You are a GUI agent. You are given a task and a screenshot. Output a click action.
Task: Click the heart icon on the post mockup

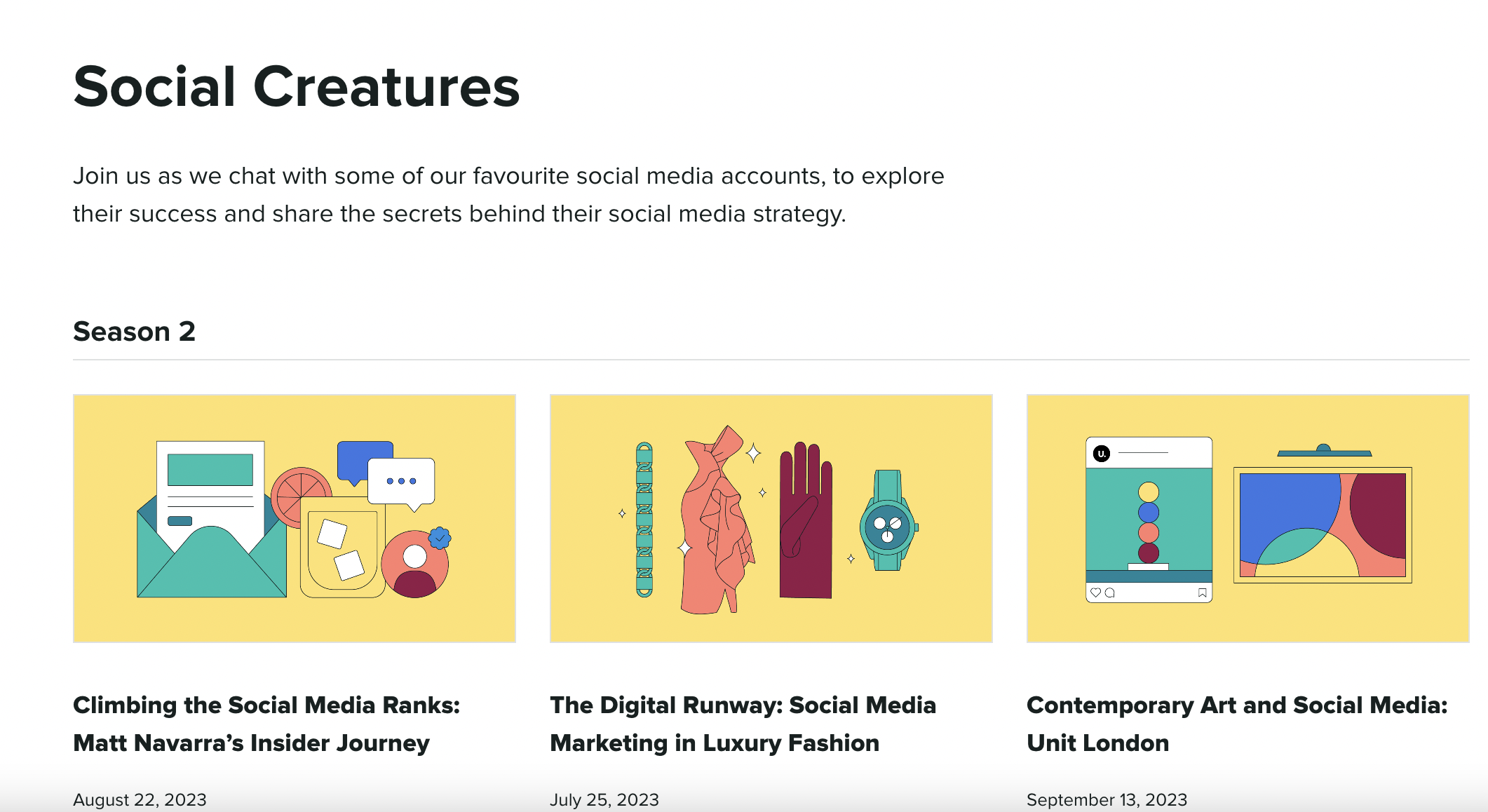pos(1095,593)
